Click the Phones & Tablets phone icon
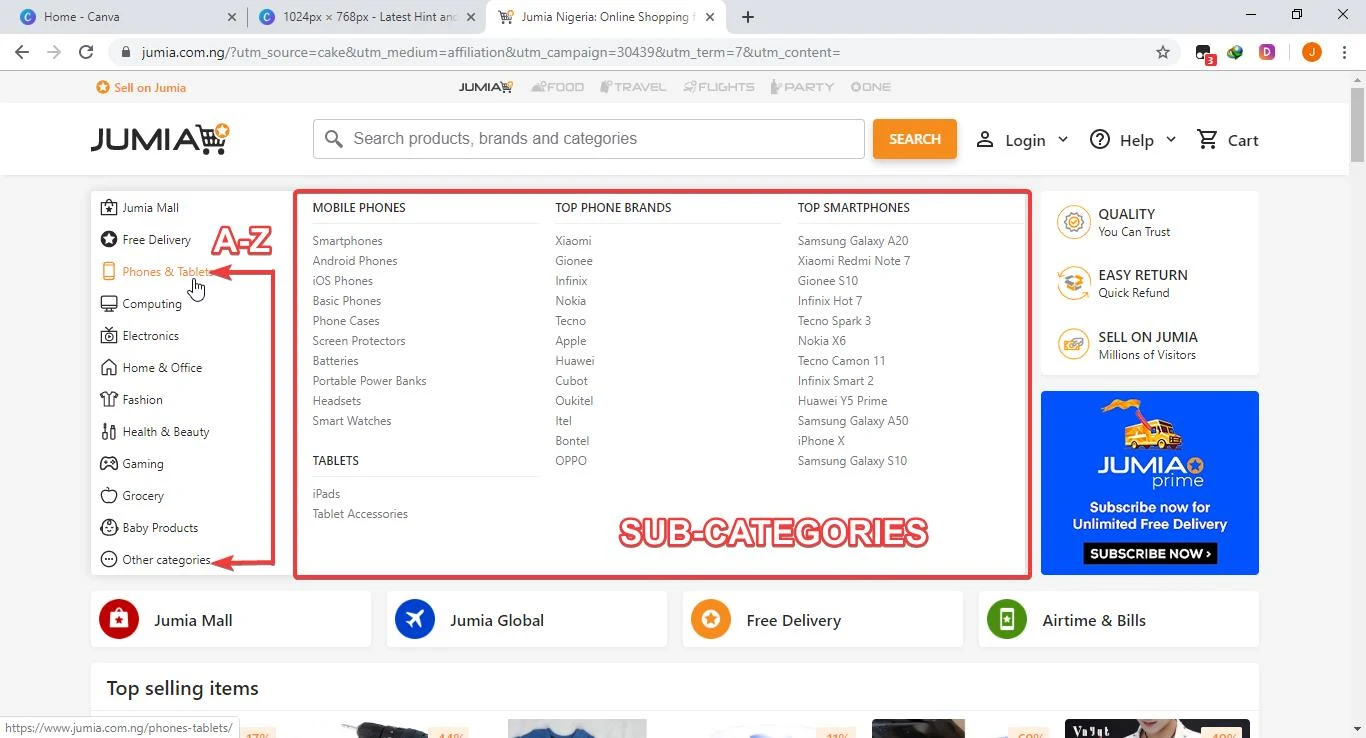This screenshot has width=1366, height=738. [109, 272]
